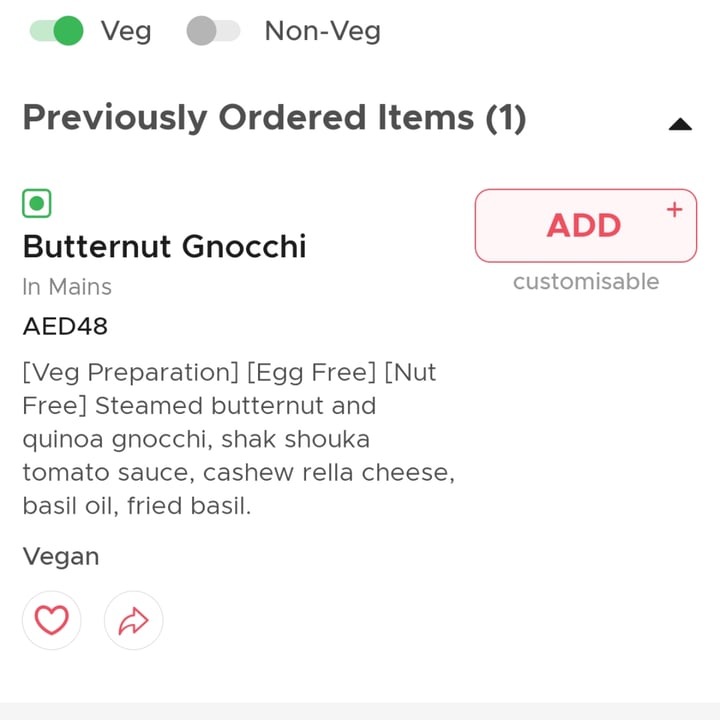Add the gnocchi to favourites with the heart icon
720x720 pixels.
click(51, 620)
